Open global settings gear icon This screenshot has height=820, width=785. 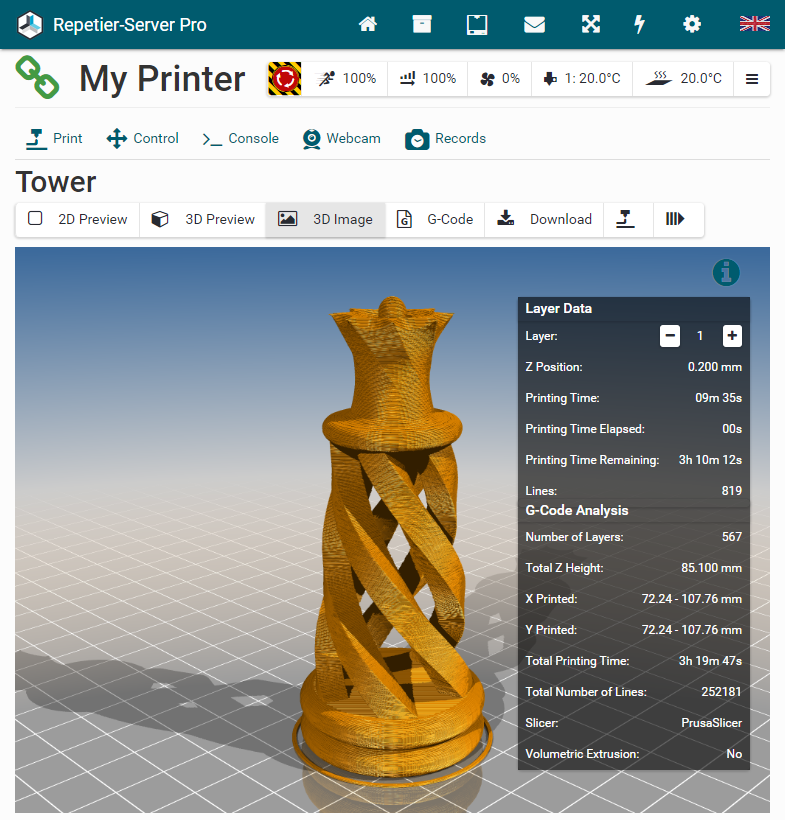pos(692,24)
